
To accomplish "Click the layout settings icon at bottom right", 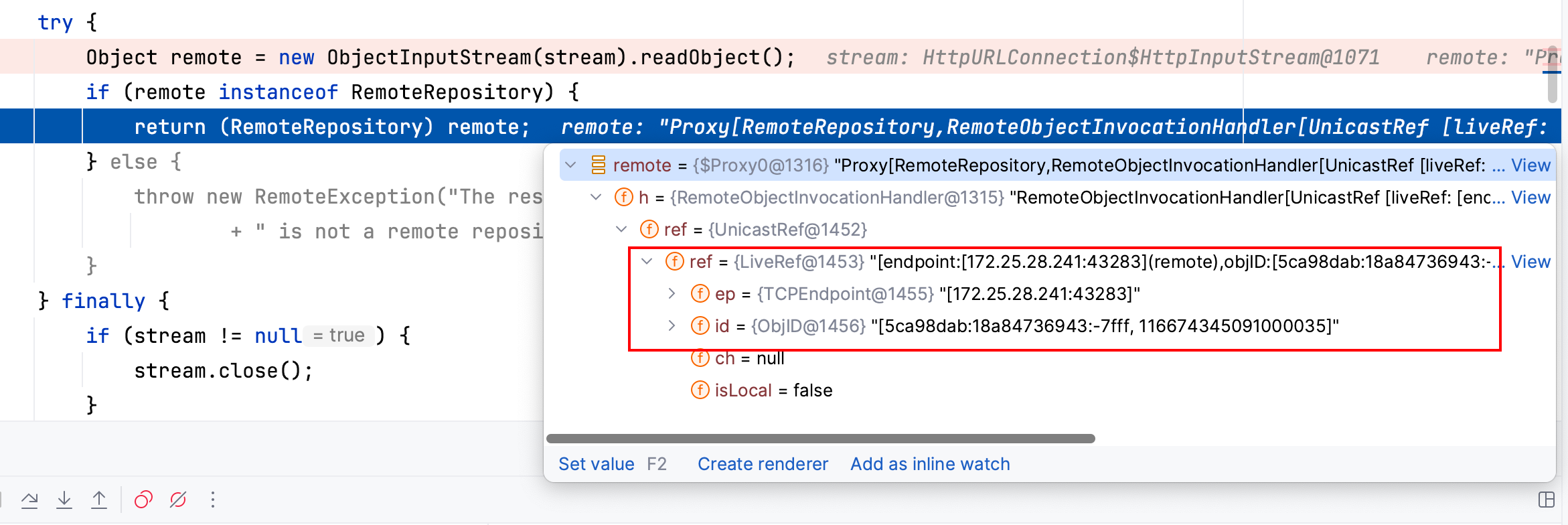I will point(1547,500).
